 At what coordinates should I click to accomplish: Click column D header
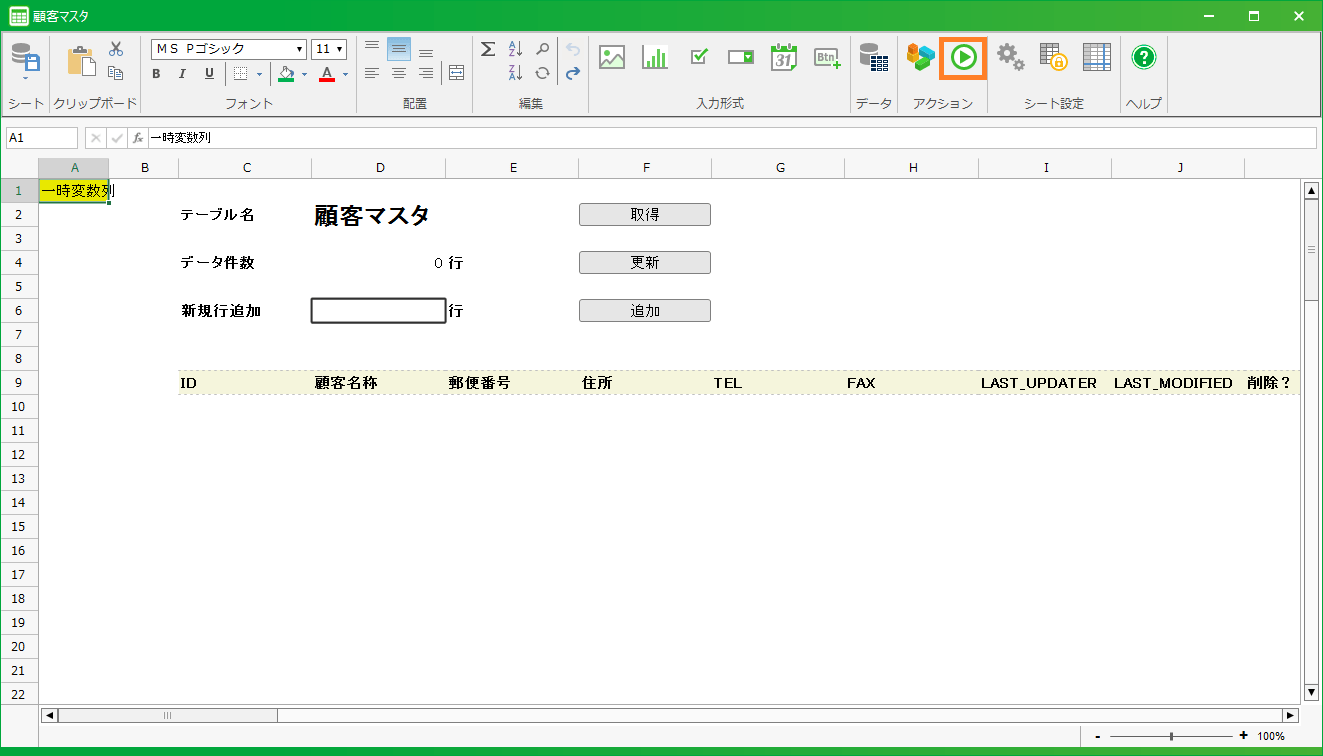click(x=379, y=168)
